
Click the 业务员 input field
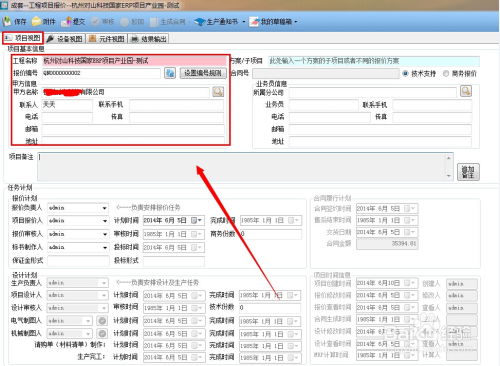[x=323, y=105]
